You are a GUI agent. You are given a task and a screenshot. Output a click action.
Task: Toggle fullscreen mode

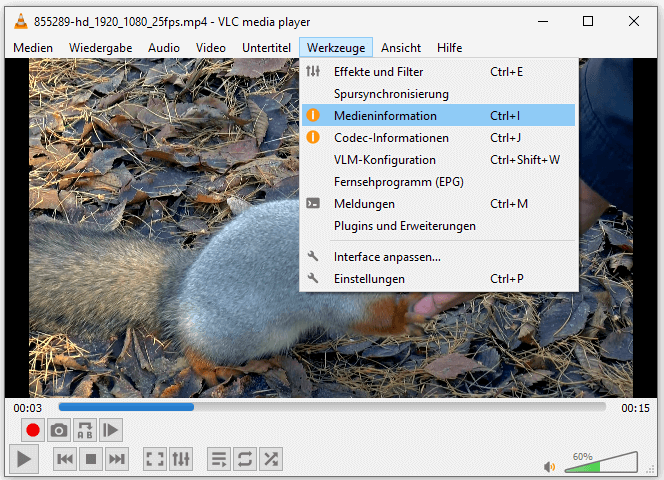[x=155, y=459]
